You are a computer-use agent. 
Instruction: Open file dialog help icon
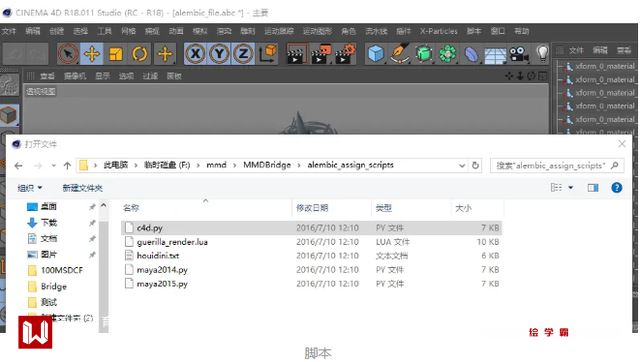point(616,187)
